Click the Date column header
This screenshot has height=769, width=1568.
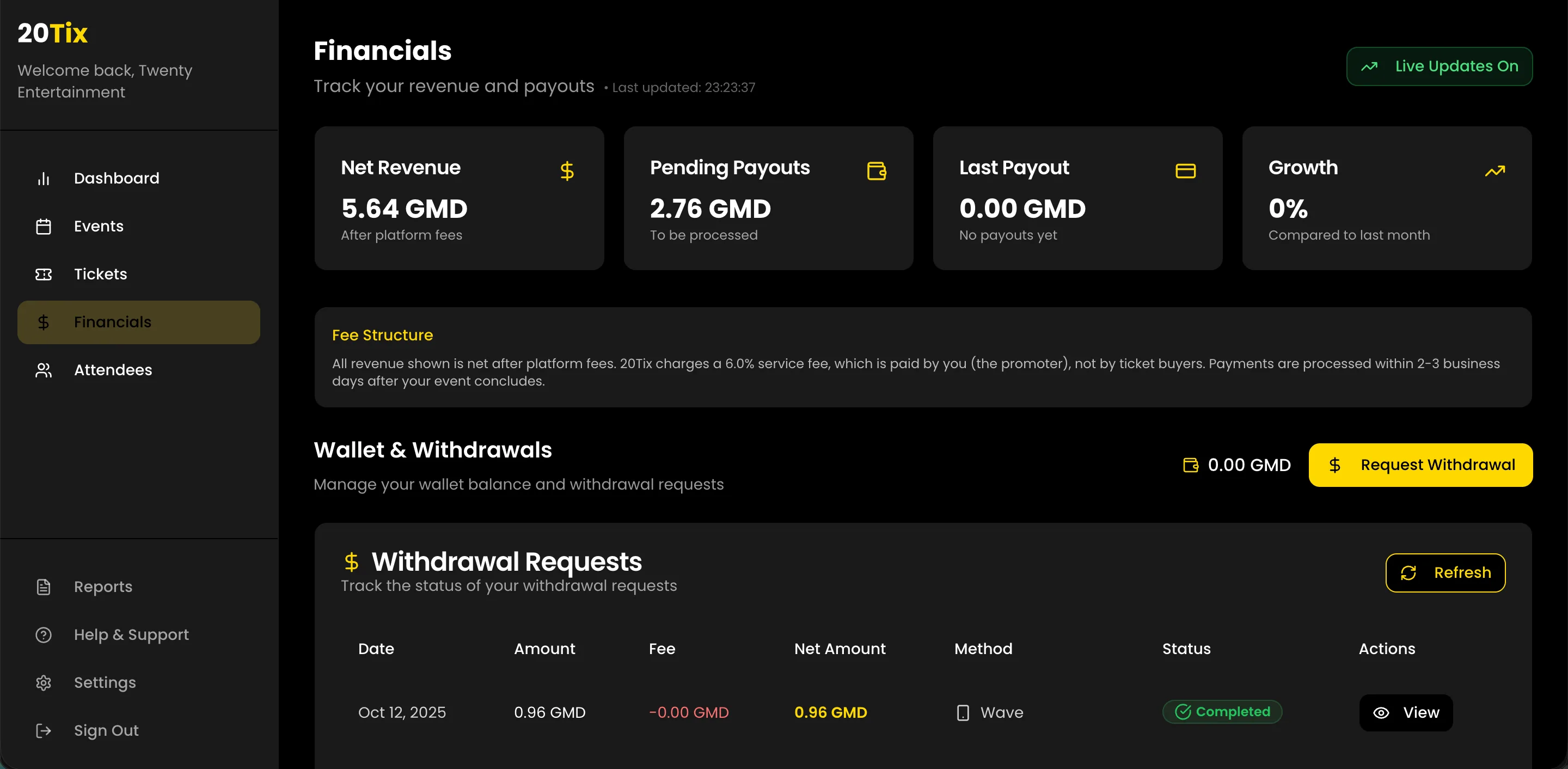376,649
